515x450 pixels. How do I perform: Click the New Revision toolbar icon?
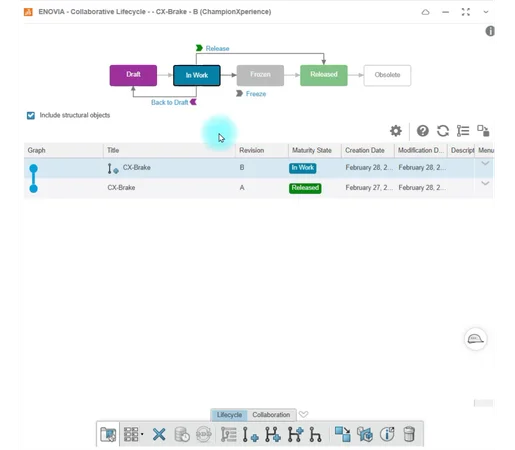pos(250,434)
